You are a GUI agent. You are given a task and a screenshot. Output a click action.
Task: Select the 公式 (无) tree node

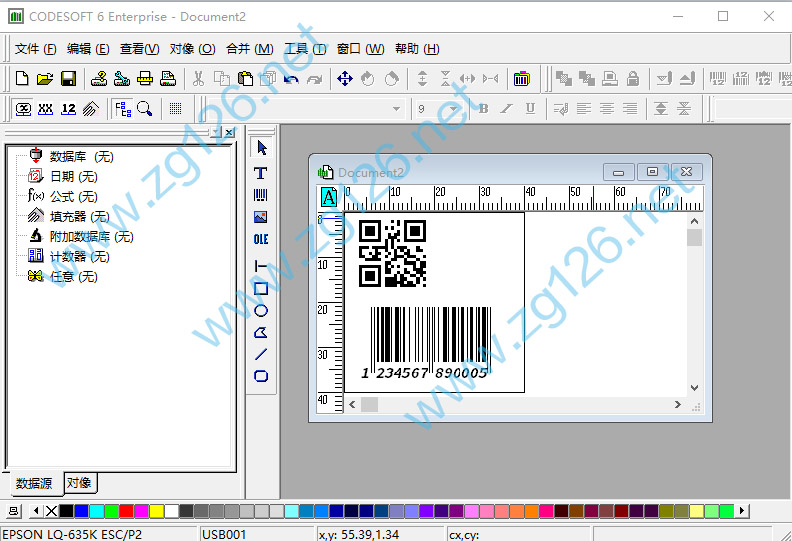coord(74,196)
